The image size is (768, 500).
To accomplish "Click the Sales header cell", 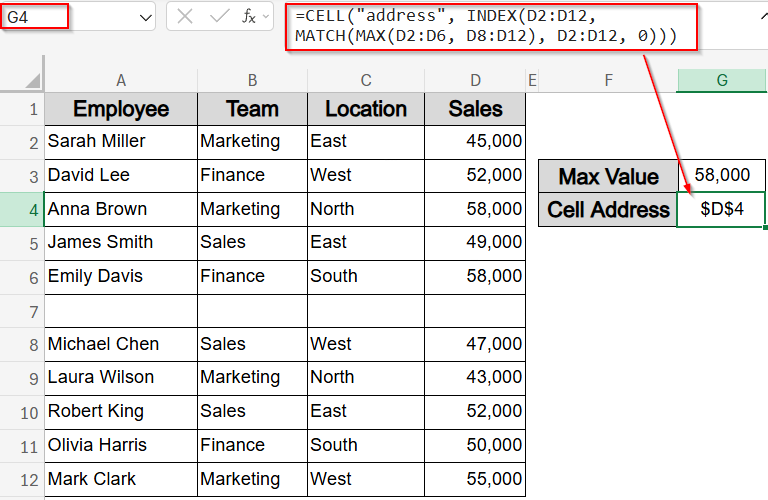I will [475, 109].
